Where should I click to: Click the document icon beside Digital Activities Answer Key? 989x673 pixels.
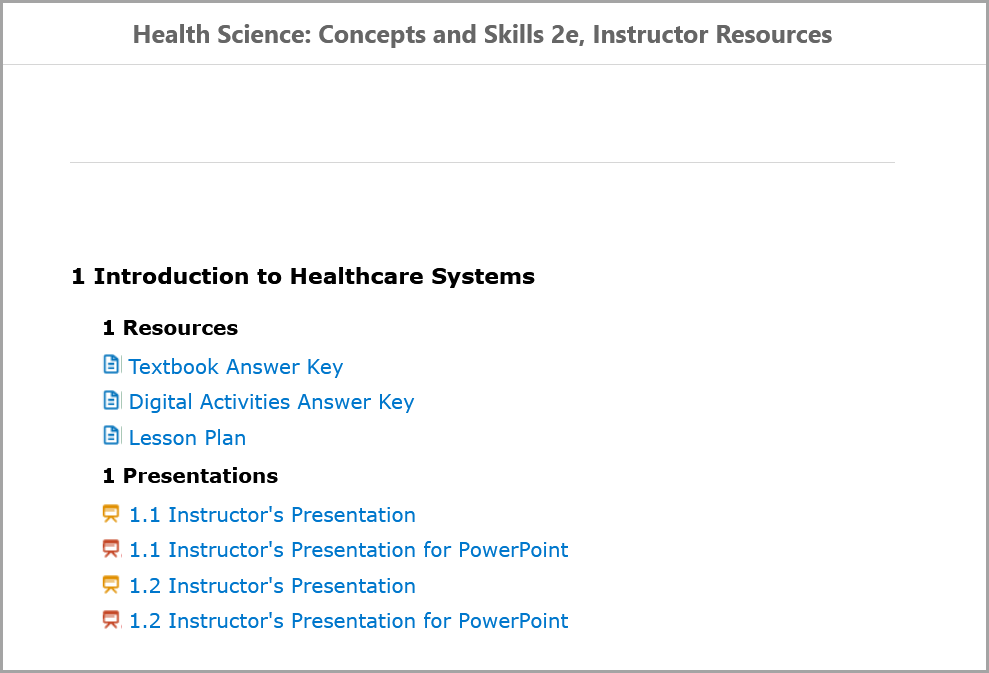[111, 400]
